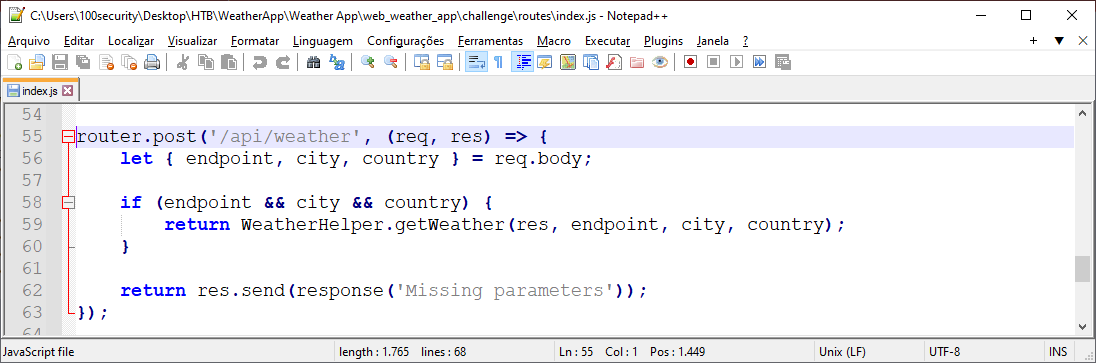Click the Redo toolbar arrow
The height and width of the screenshot is (363, 1096).
pyautogui.click(x=282, y=62)
